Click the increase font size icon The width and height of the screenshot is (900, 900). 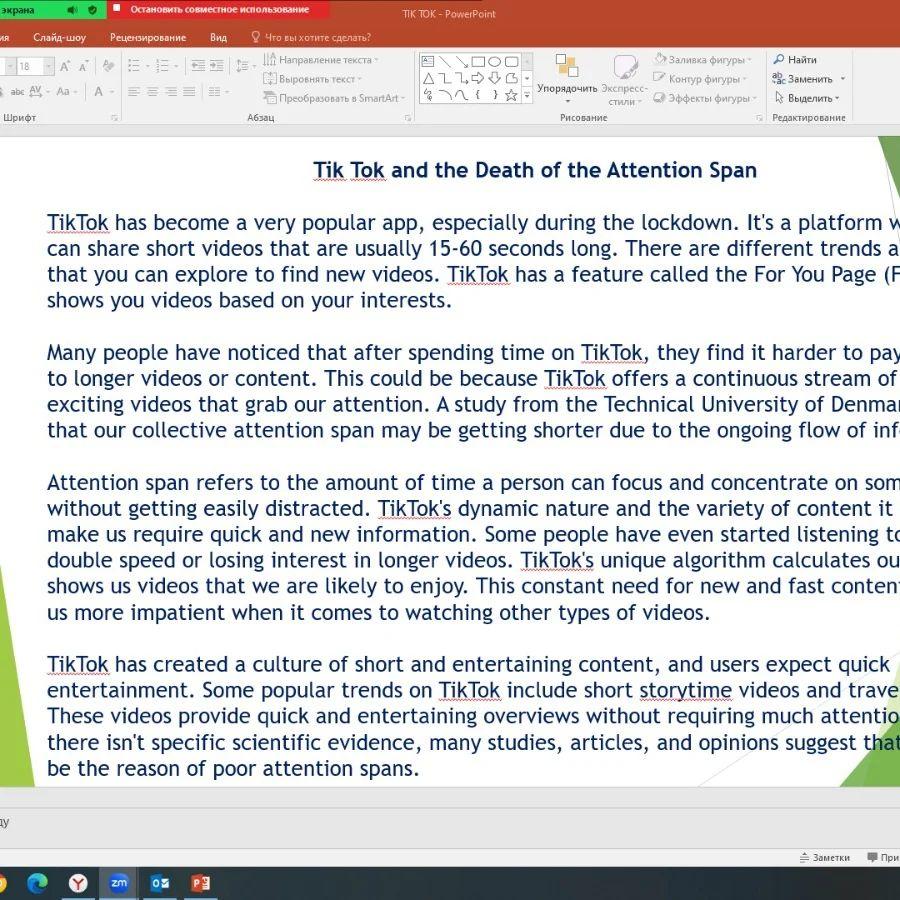(65, 67)
